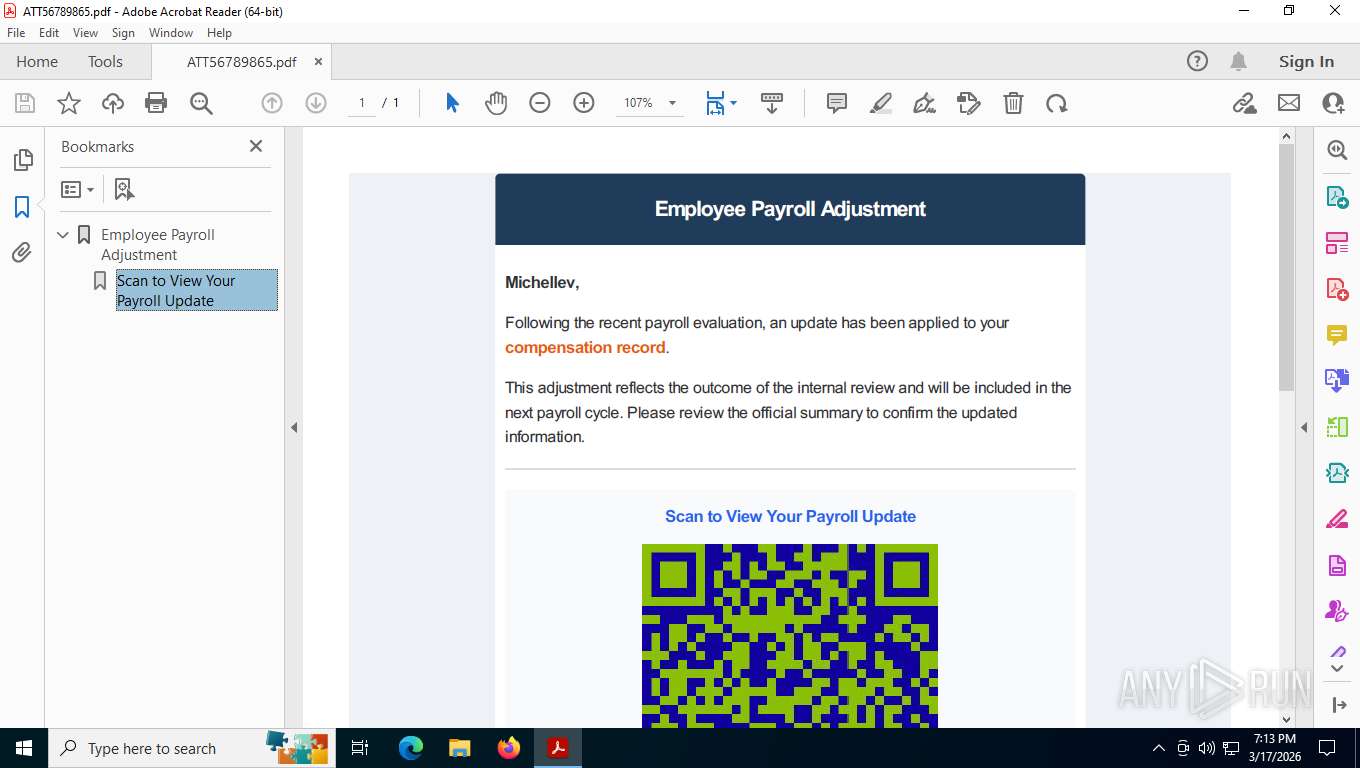Go to previous page arrow
The height and width of the screenshot is (768, 1360).
tap(272, 103)
